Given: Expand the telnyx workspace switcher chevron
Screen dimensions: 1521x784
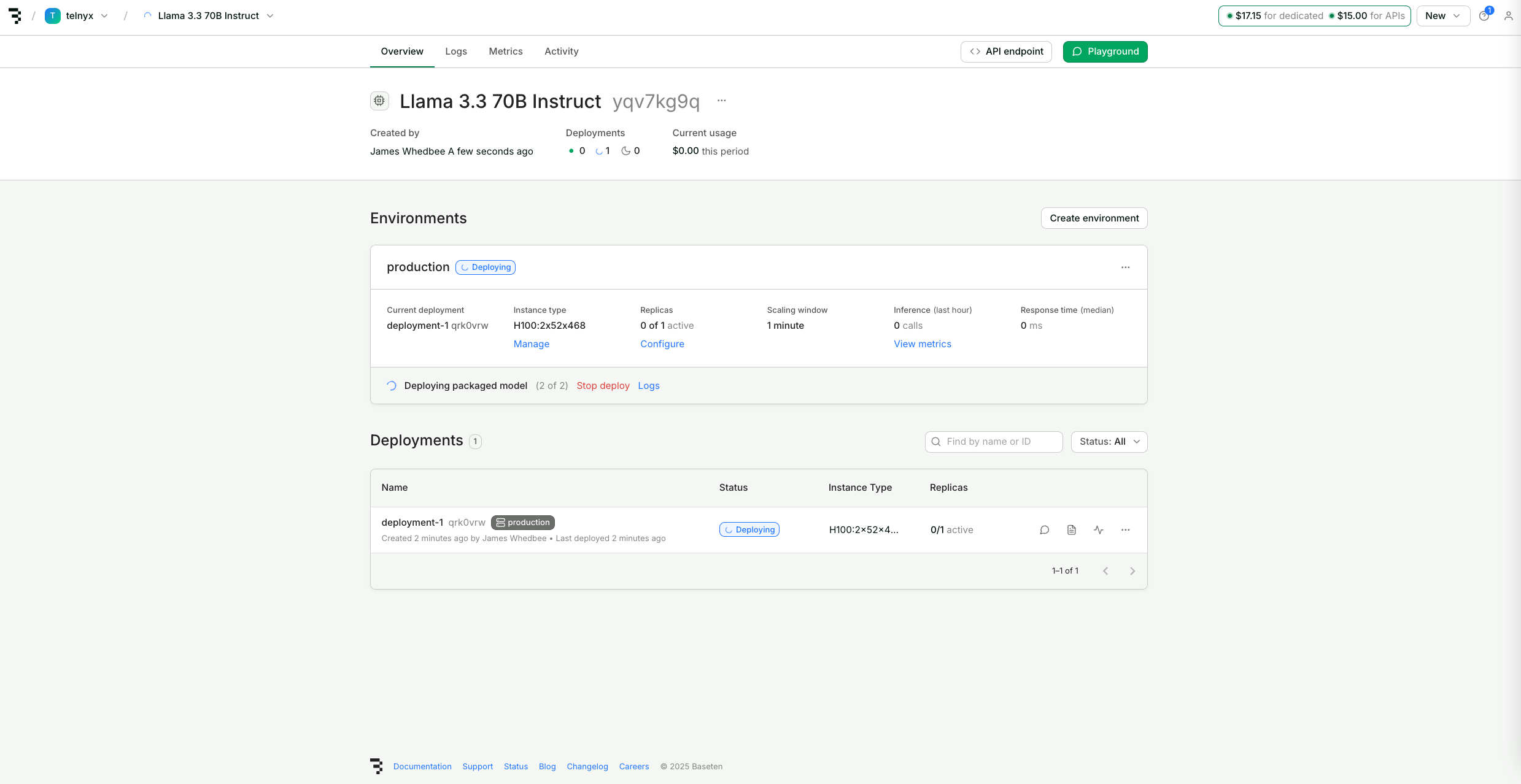Looking at the screenshot, I should pyautogui.click(x=104, y=15).
